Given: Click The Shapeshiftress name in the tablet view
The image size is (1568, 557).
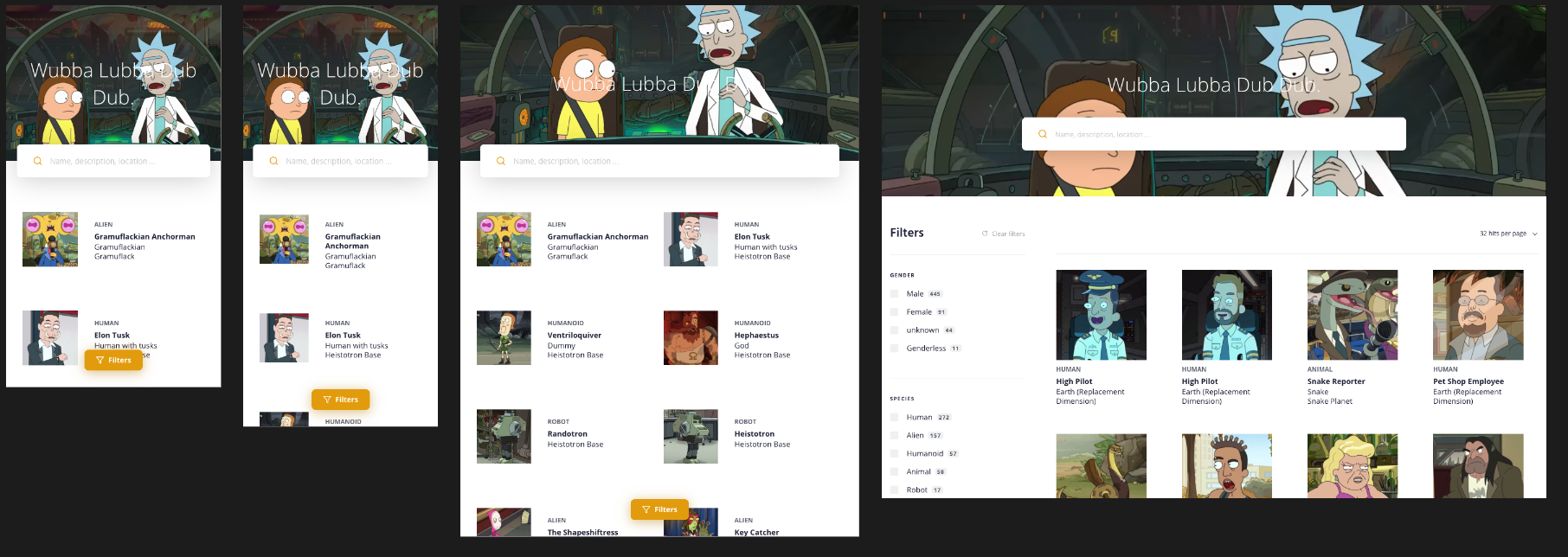Looking at the screenshot, I should pos(583,533).
